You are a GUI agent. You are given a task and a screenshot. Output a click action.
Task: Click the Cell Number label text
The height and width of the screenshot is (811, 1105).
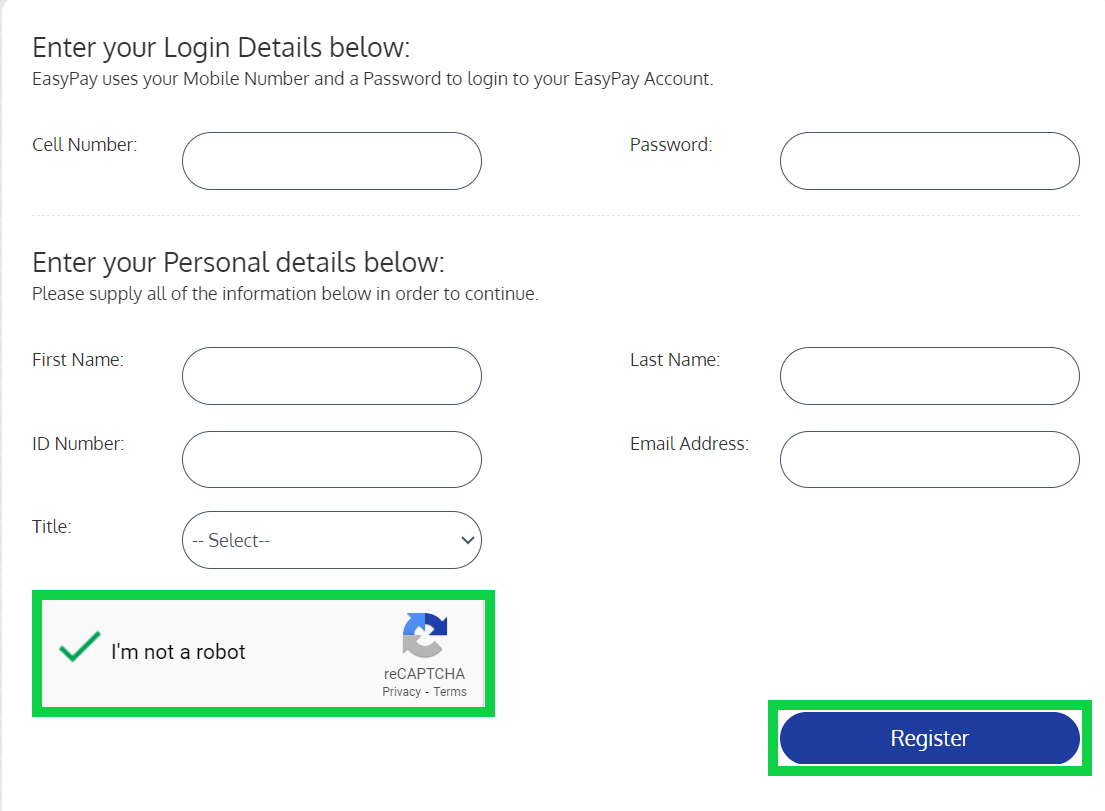[84, 145]
